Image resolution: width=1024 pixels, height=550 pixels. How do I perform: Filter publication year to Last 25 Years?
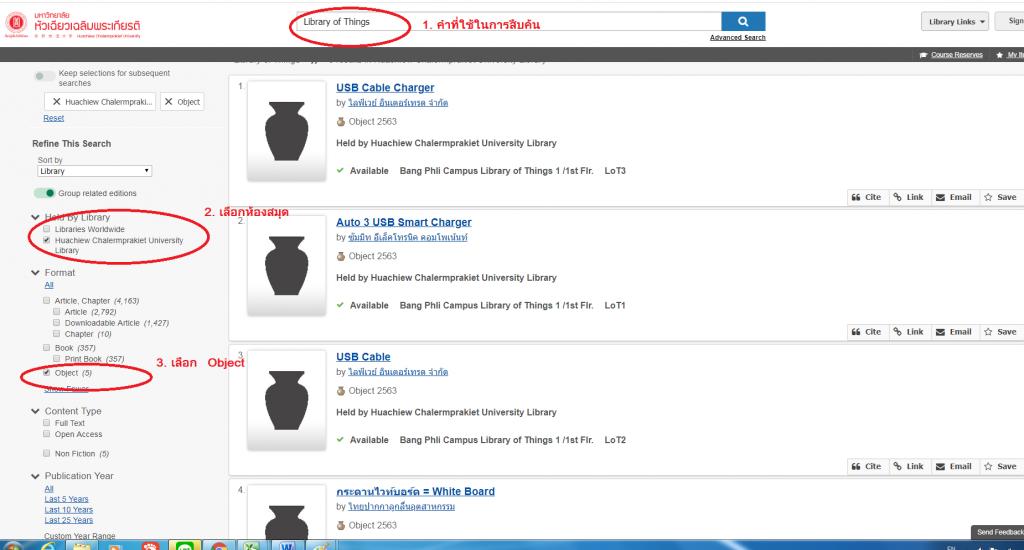point(69,520)
